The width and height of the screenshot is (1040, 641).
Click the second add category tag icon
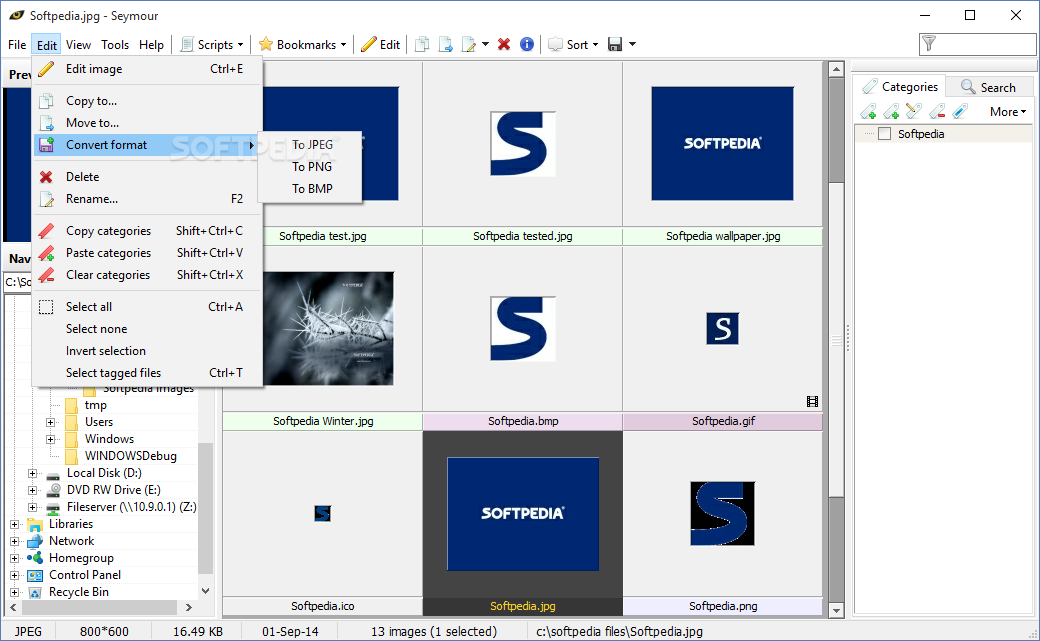pos(891,111)
